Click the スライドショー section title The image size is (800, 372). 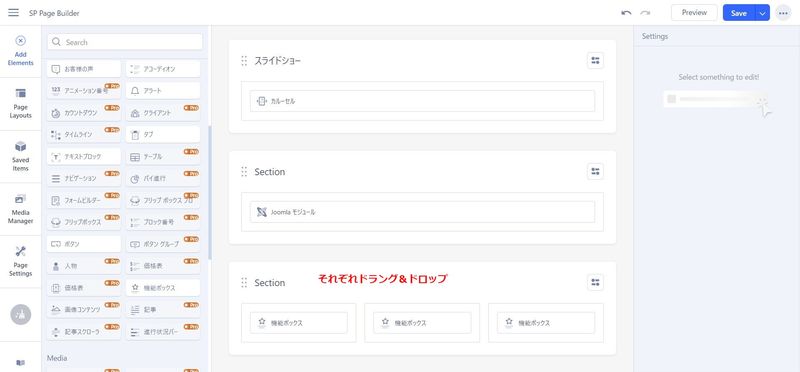click(278, 61)
